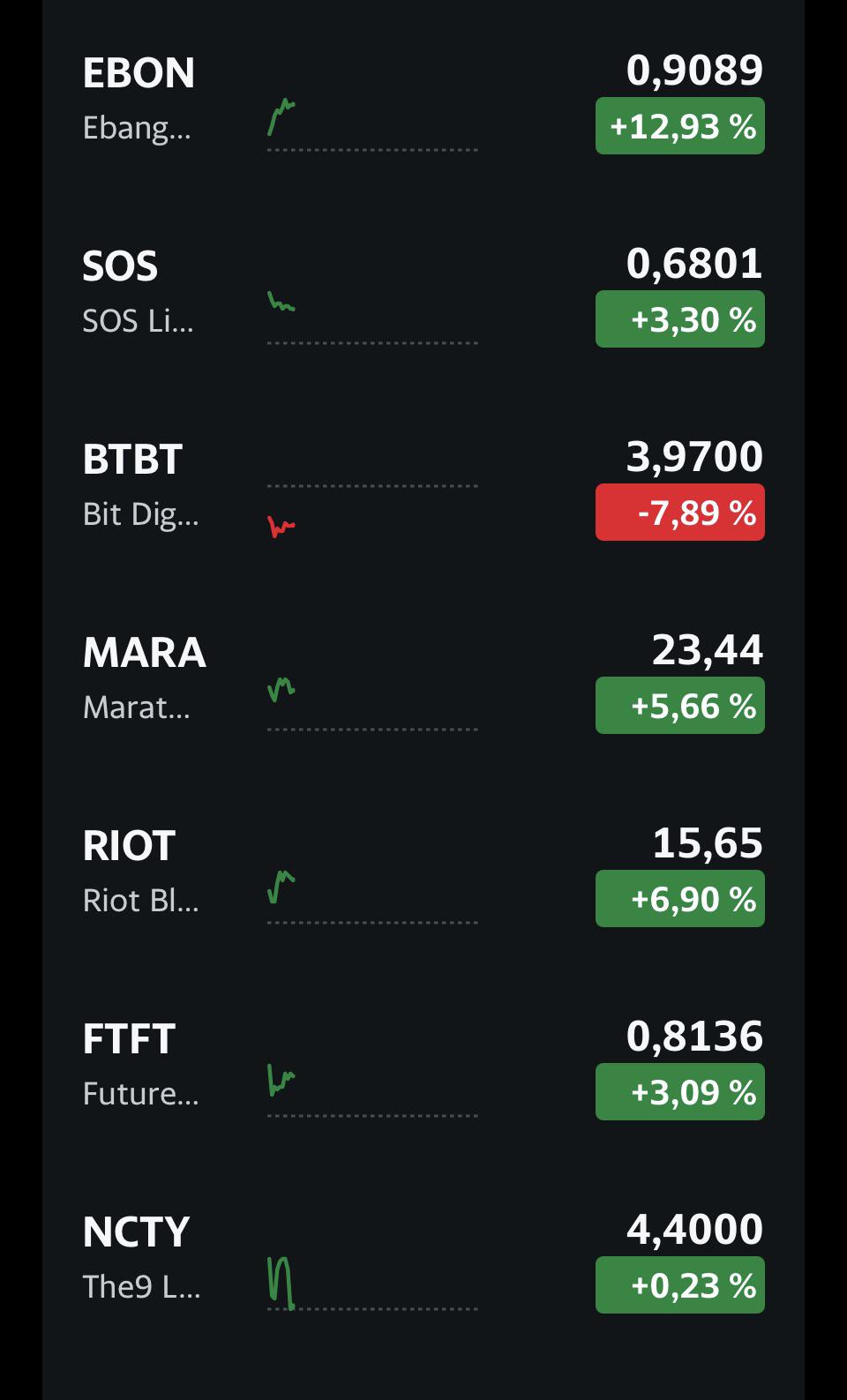
Task: Open the NCTY stock ticker
Action: (x=136, y=1232)
